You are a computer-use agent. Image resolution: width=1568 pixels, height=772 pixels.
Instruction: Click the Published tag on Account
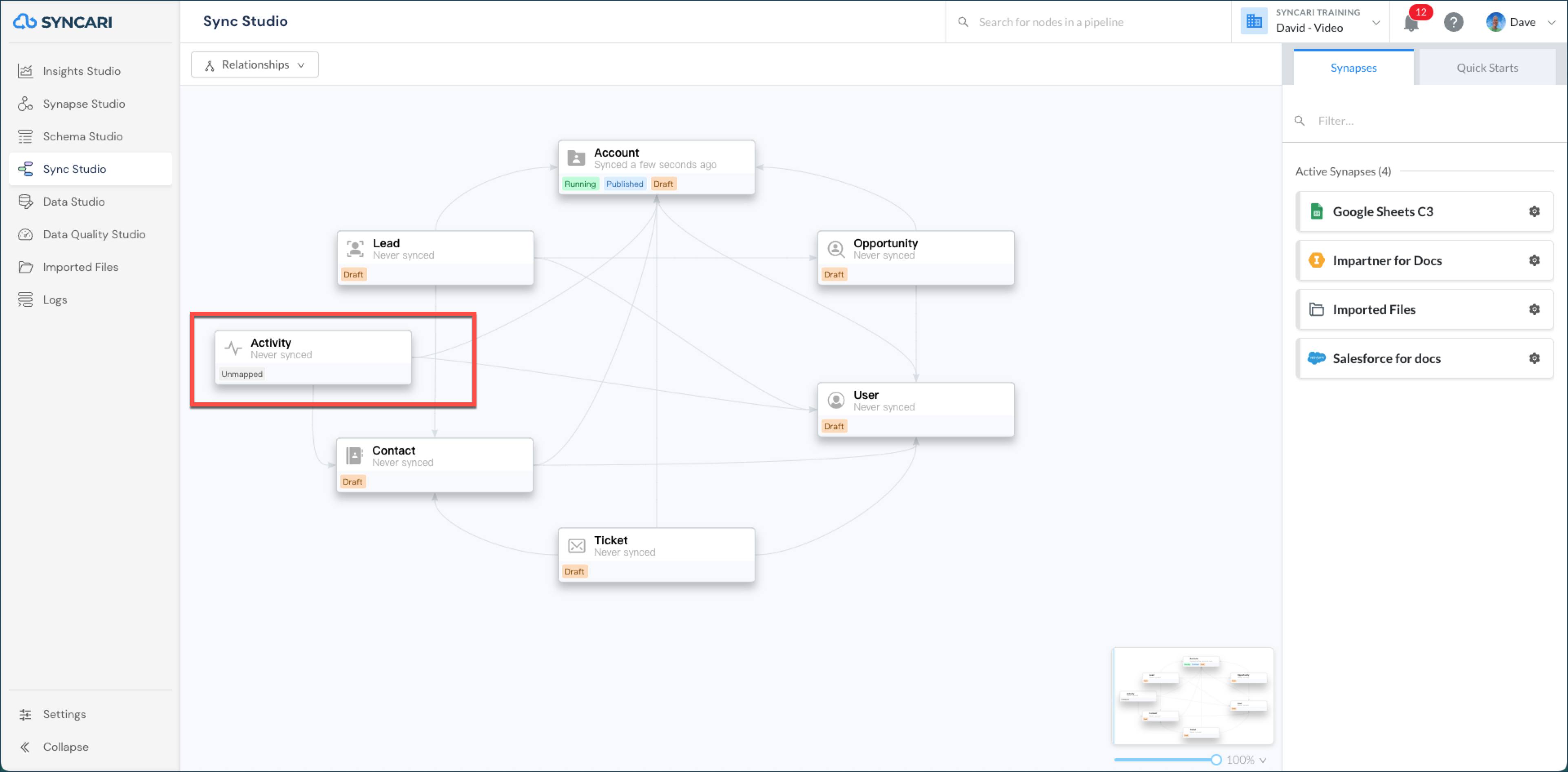[x=624, y=184]
